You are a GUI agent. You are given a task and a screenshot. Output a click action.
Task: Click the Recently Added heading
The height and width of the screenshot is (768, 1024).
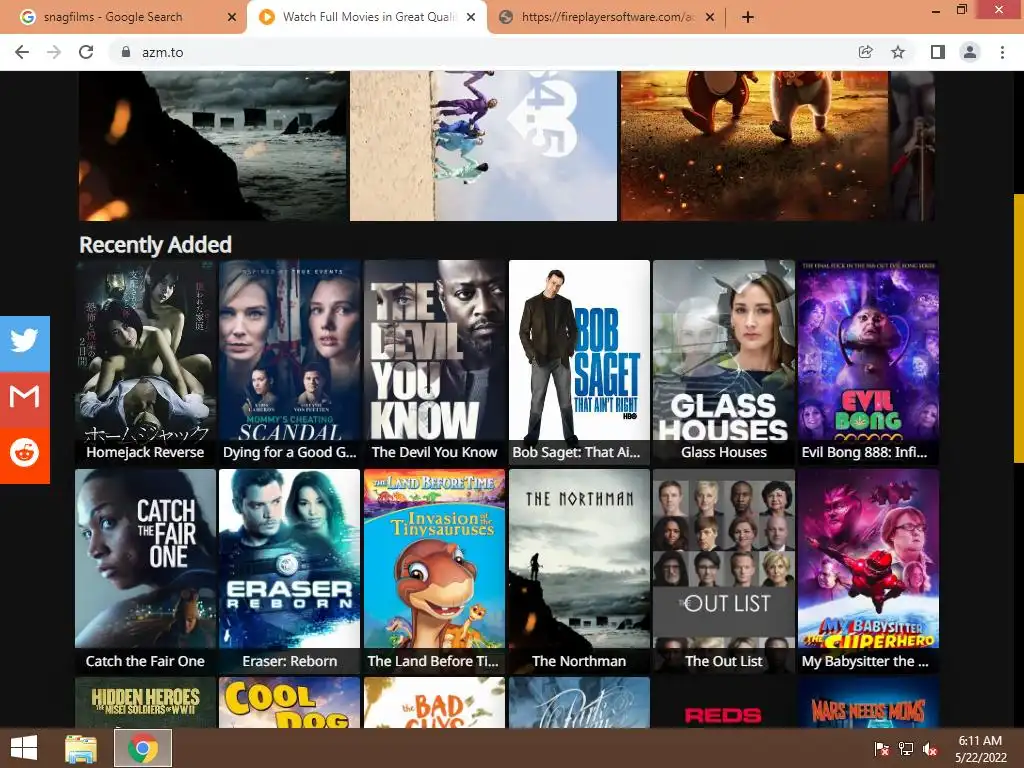155,244
